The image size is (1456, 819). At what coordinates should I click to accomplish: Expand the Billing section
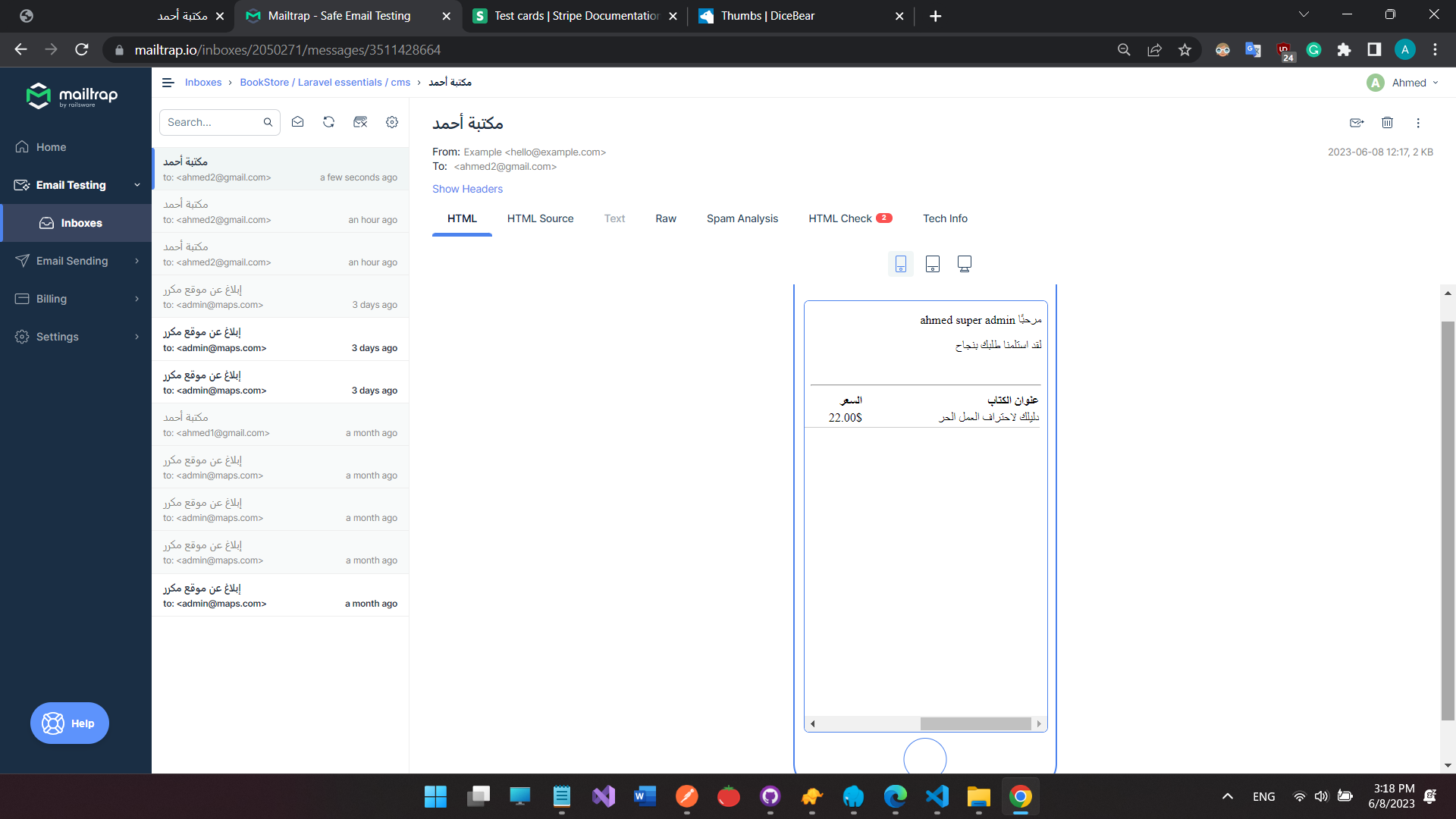(x=51, y=299)
